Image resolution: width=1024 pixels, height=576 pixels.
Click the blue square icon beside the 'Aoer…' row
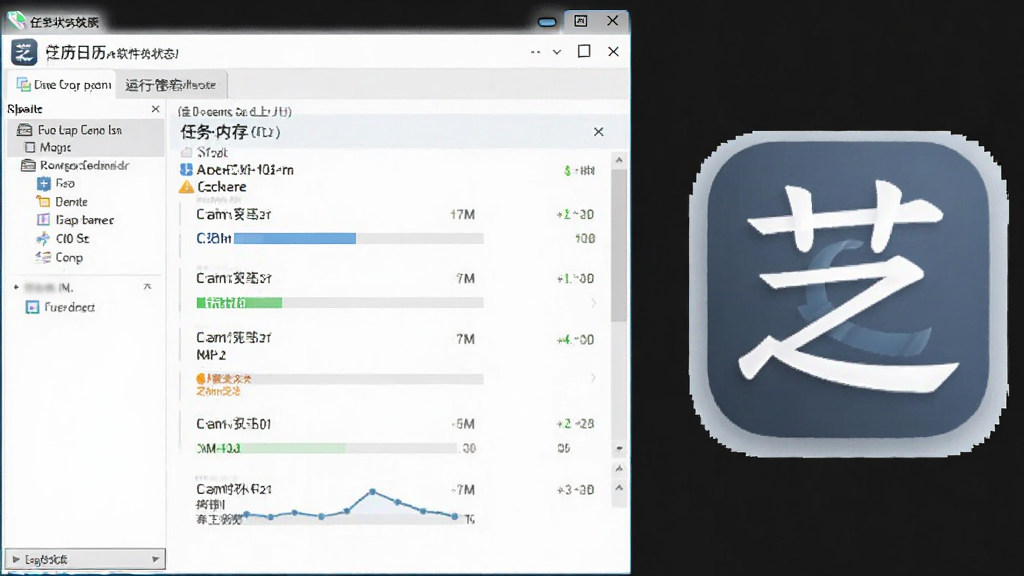click(186, 170)
